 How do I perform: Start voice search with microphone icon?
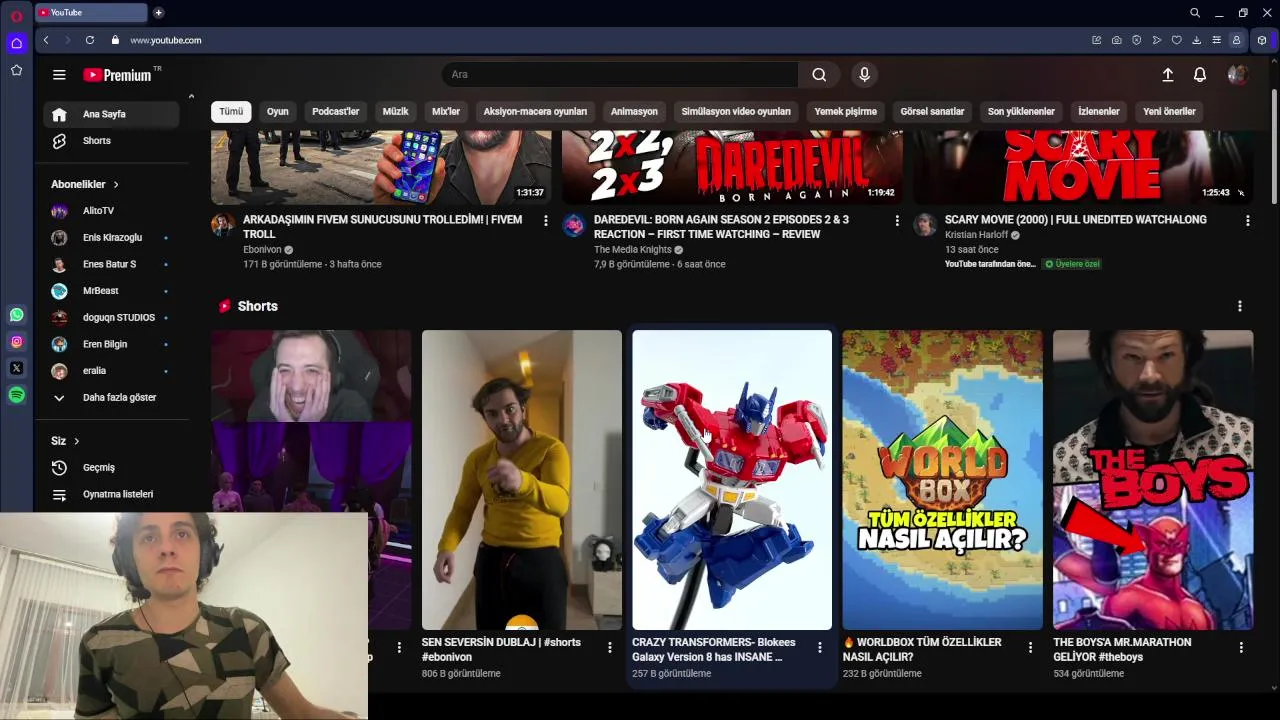865,75
